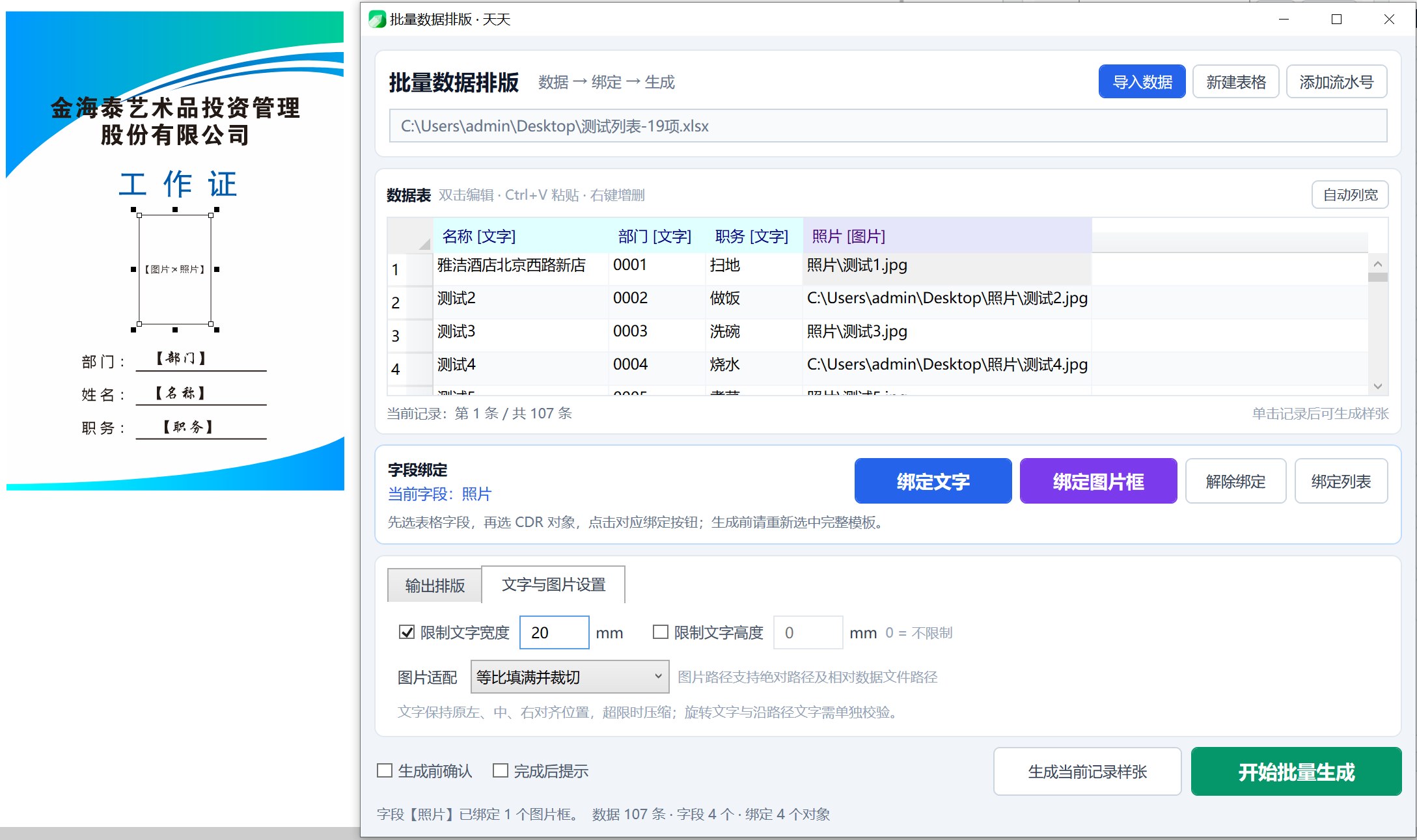
Task: Click the 新建表格 button
Action: tap(1235, 82)
